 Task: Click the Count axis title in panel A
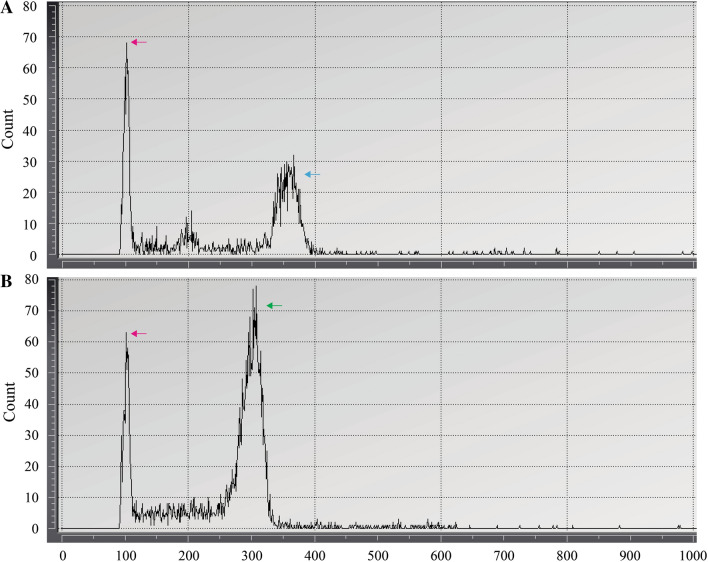(9, 130)
